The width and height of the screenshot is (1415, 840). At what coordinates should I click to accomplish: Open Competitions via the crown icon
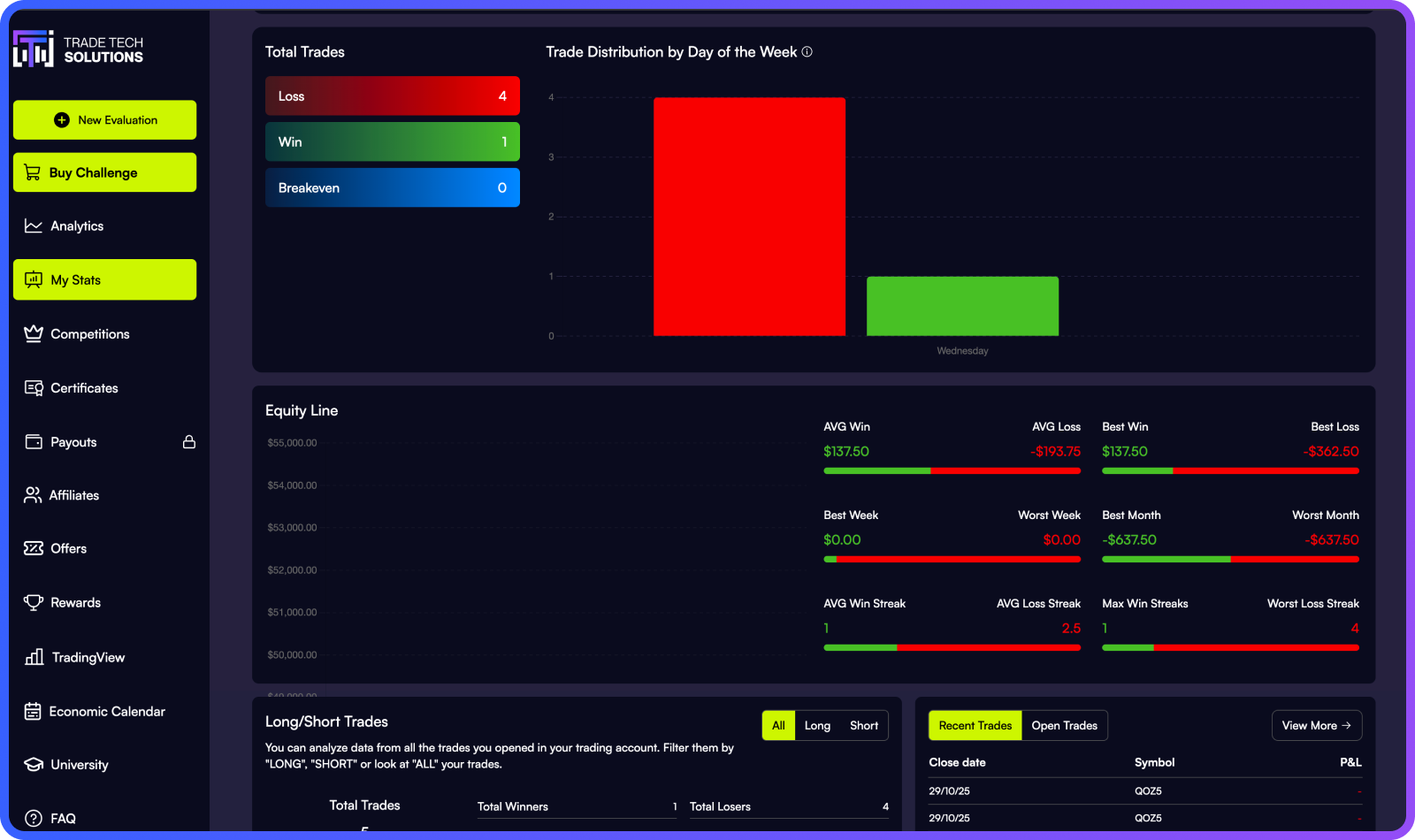[x=33, y=333]
